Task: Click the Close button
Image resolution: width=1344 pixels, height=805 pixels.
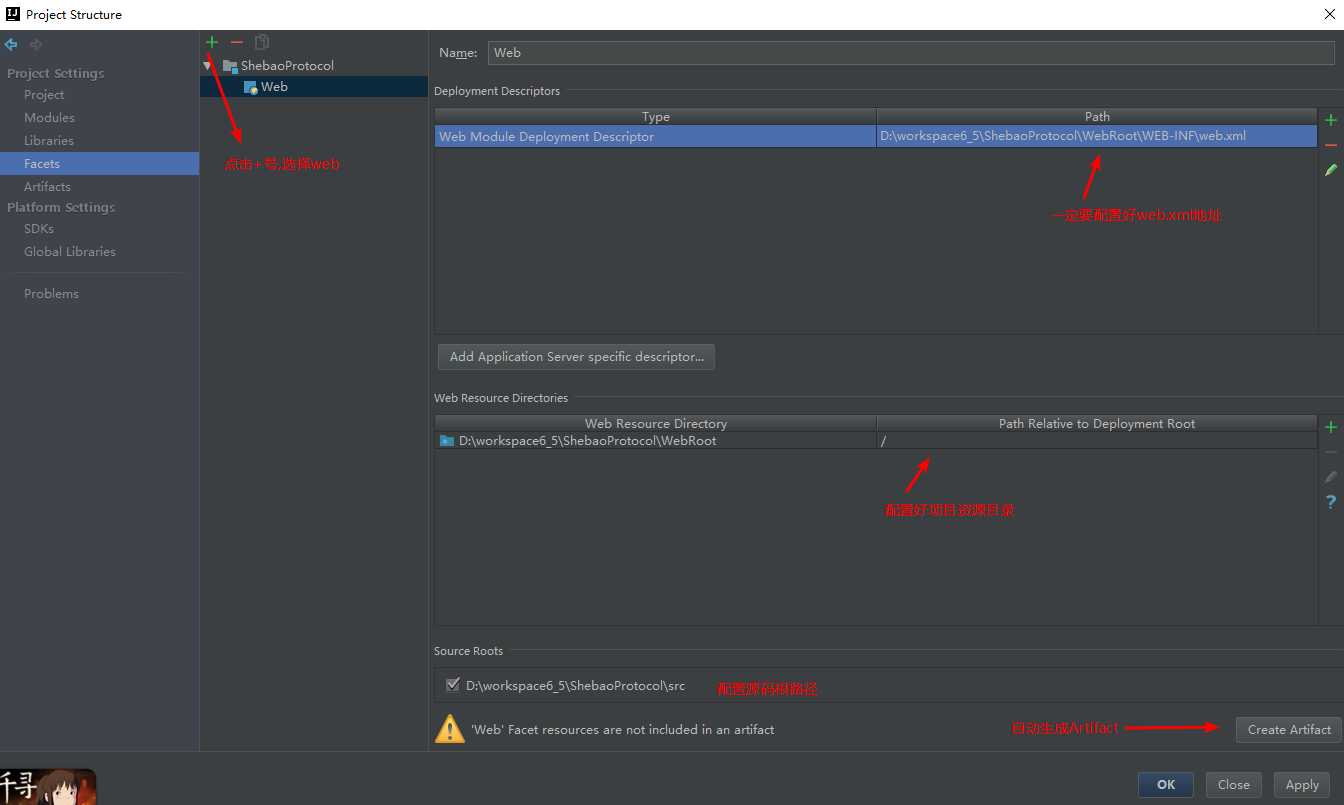Action: pyautogui.click(x=1233, y=785)
